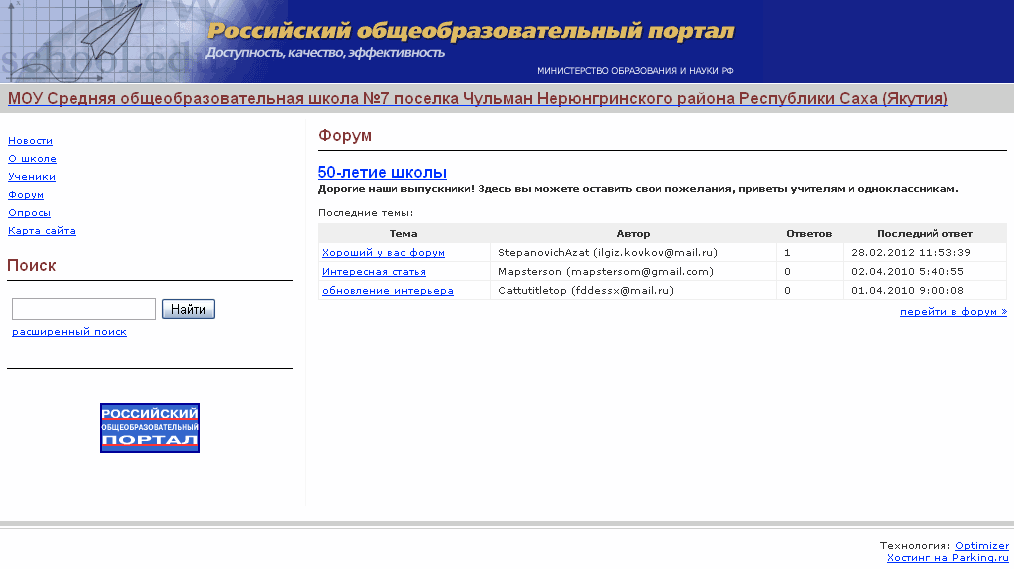Open the Карта сайта link
The width and height of the screenshot is (1014, 569).
[x=42, y=231]
